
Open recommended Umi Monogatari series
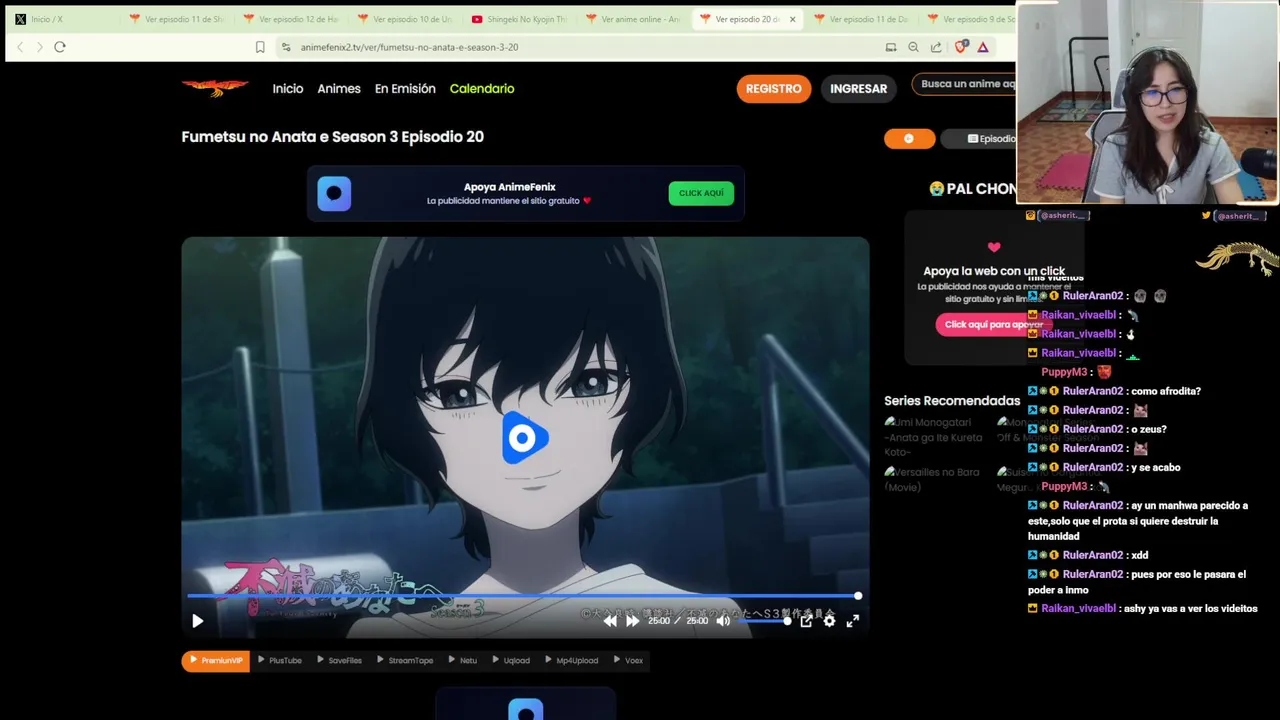click(x=933, y=437)
